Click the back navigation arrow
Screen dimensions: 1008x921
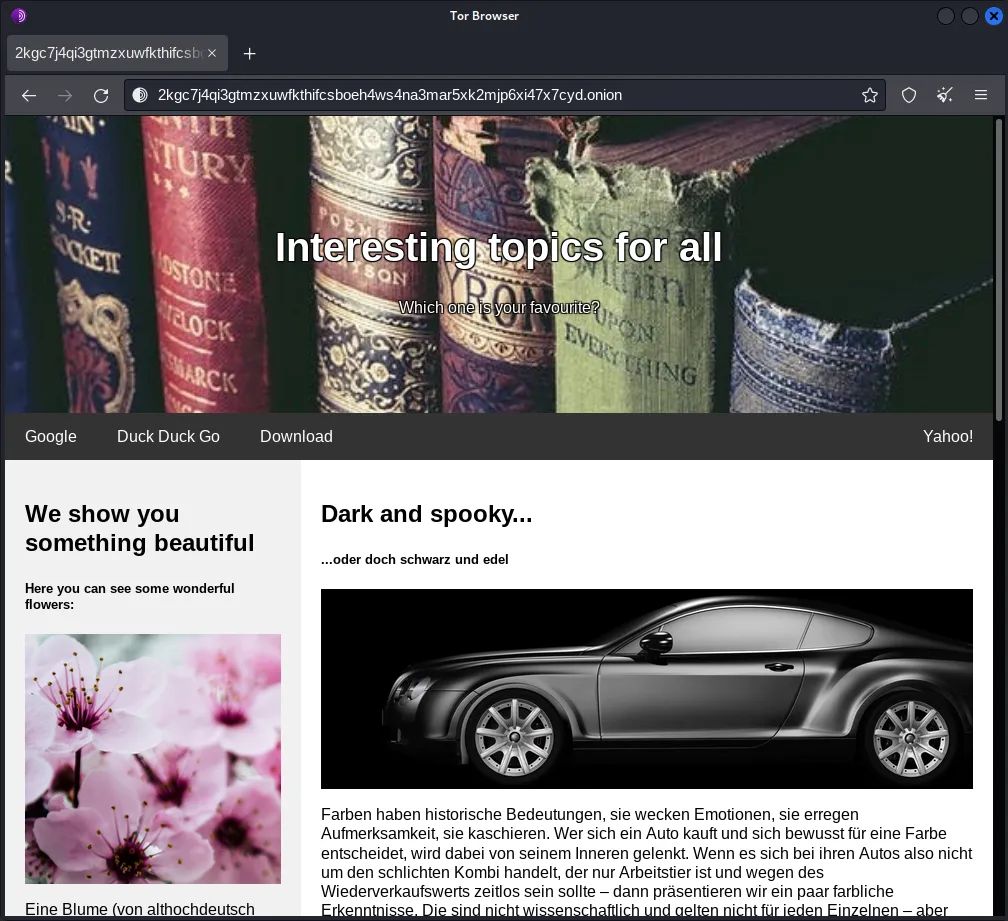click(29, 95)
